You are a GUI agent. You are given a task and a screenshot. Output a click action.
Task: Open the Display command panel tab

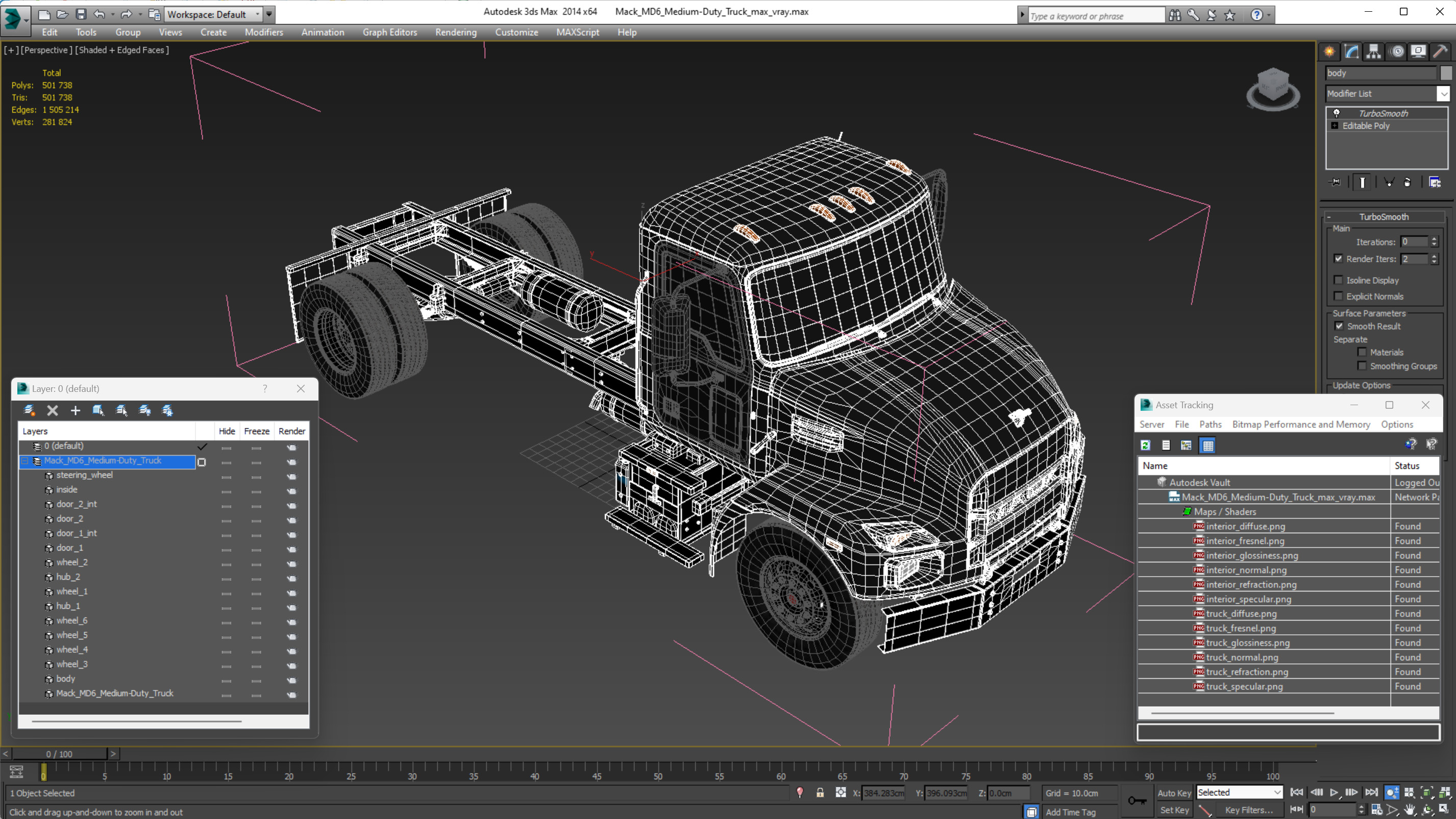point(1418,52)
